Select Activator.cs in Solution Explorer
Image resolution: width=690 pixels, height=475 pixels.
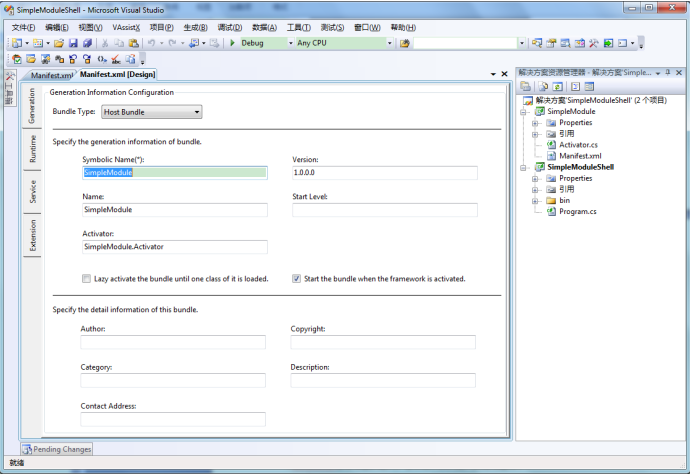[x=578, y=145]
